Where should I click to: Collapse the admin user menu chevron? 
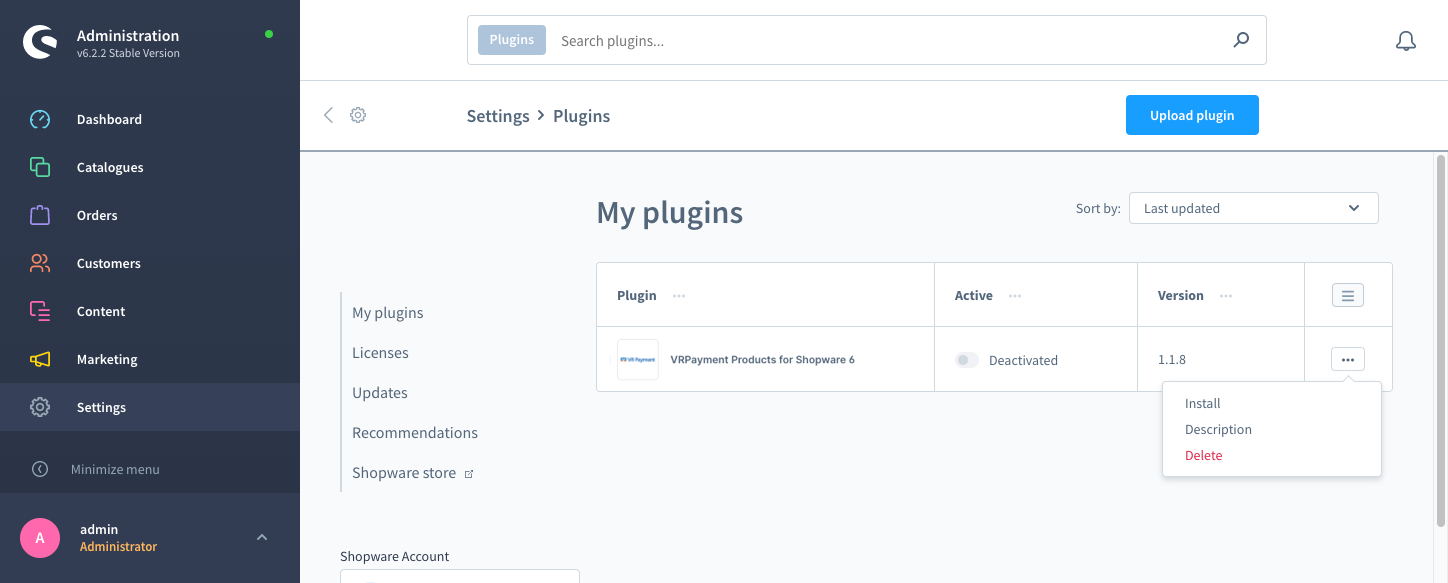click(x=262, y=537)
